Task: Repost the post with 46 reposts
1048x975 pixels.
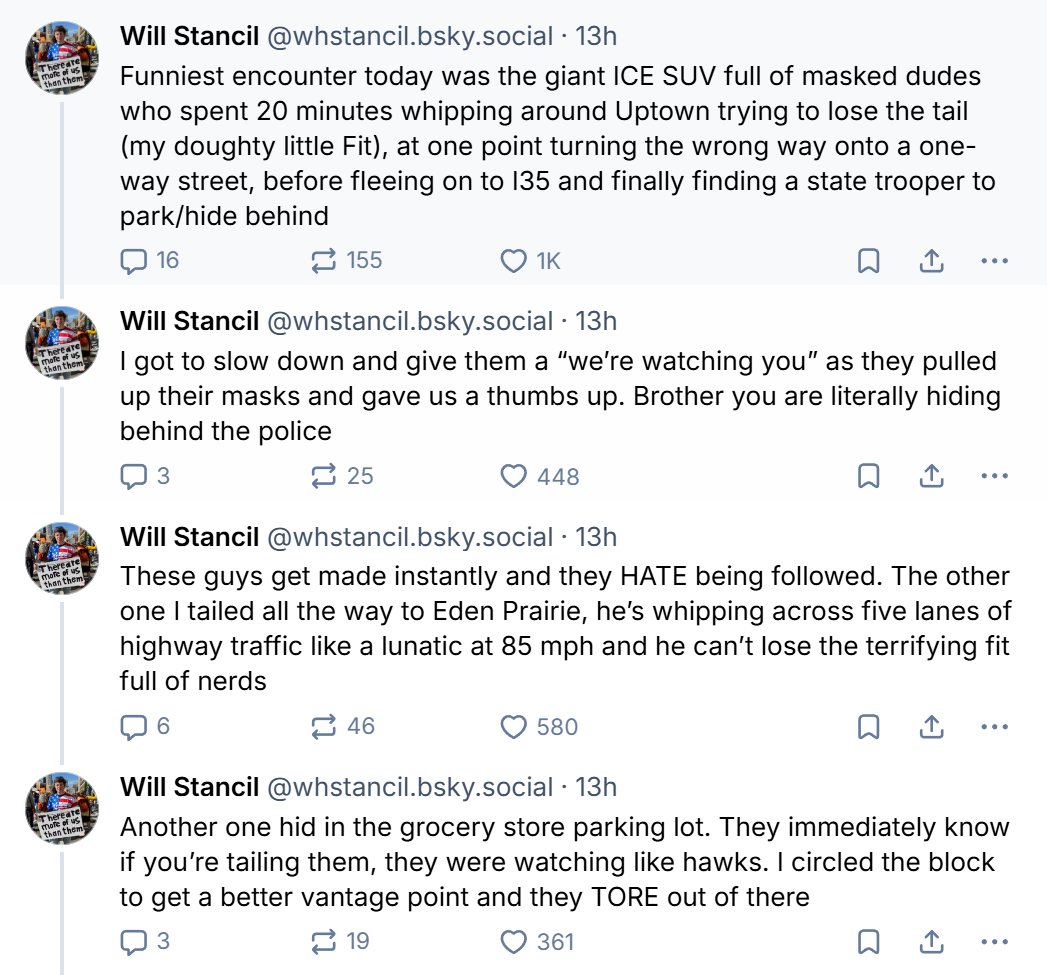Action: coord(324,726)
